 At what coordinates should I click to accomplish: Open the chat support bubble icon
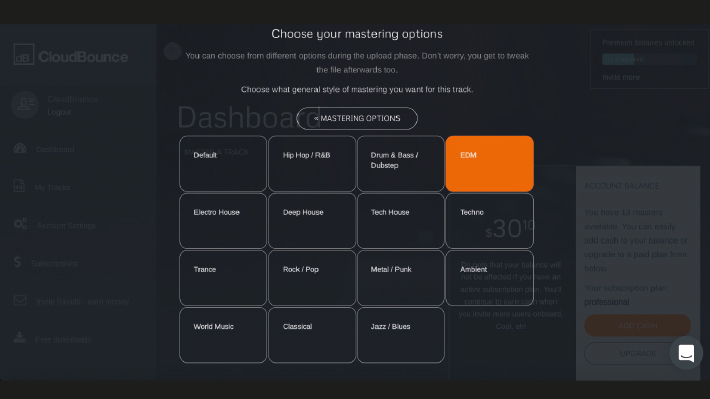[x=686, y=353]
